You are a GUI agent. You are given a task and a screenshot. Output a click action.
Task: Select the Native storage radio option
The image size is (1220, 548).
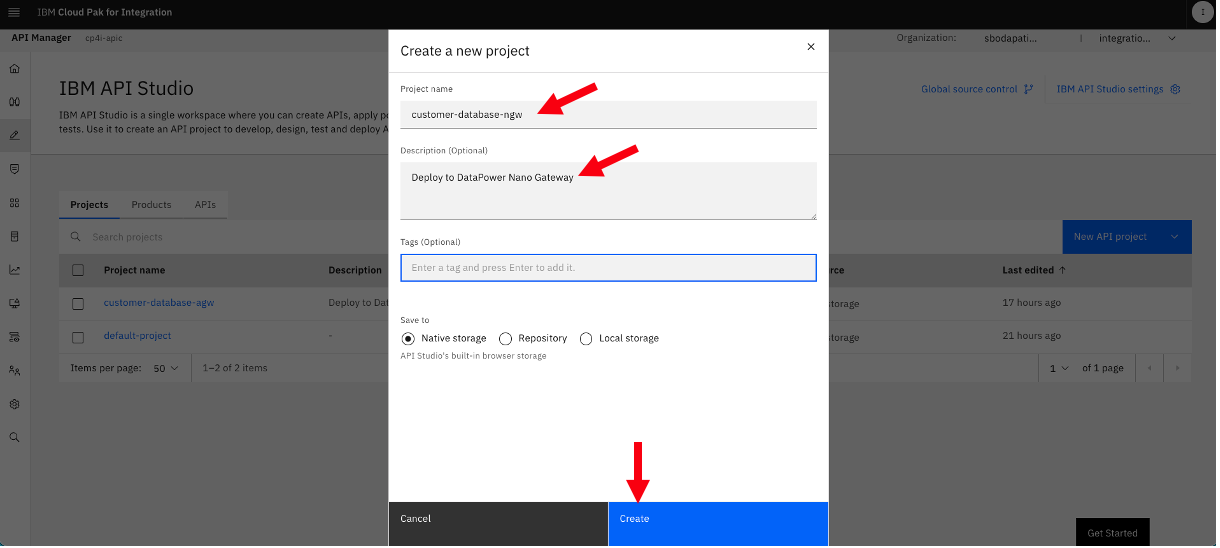click(x=407, y=339)
